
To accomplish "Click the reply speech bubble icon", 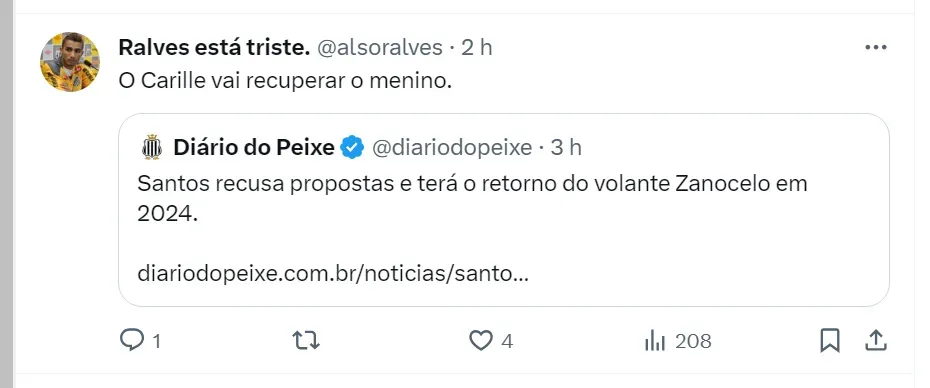I will click(x=132, y=340).
